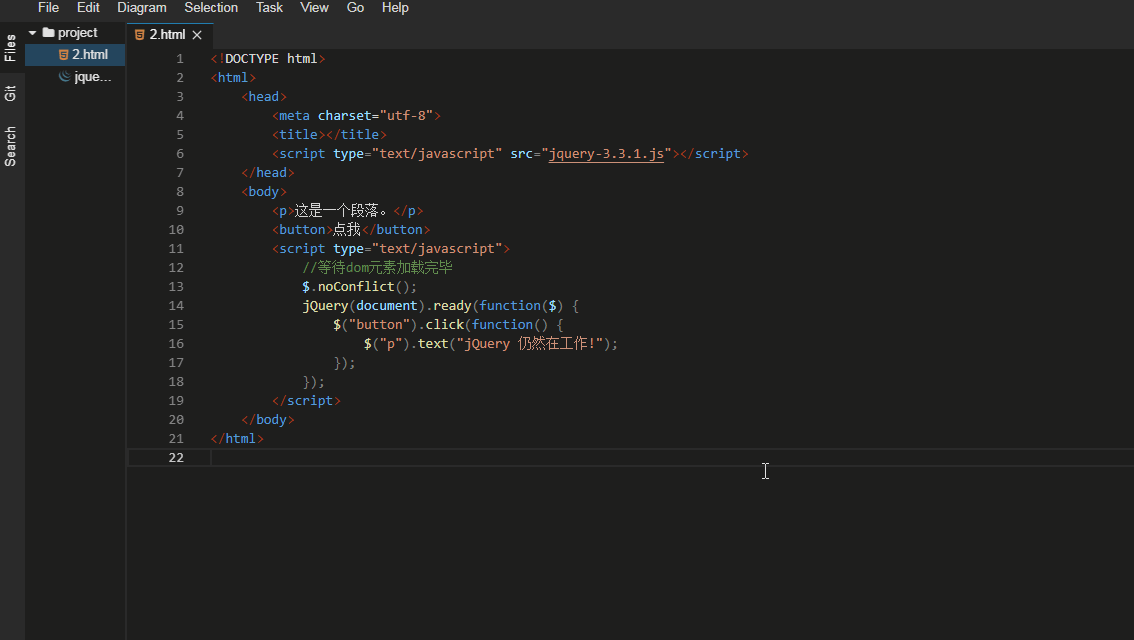Switch to the Git sidebar panel
The height and width of the screenshot is (640, 1134).
coord(10,93)
